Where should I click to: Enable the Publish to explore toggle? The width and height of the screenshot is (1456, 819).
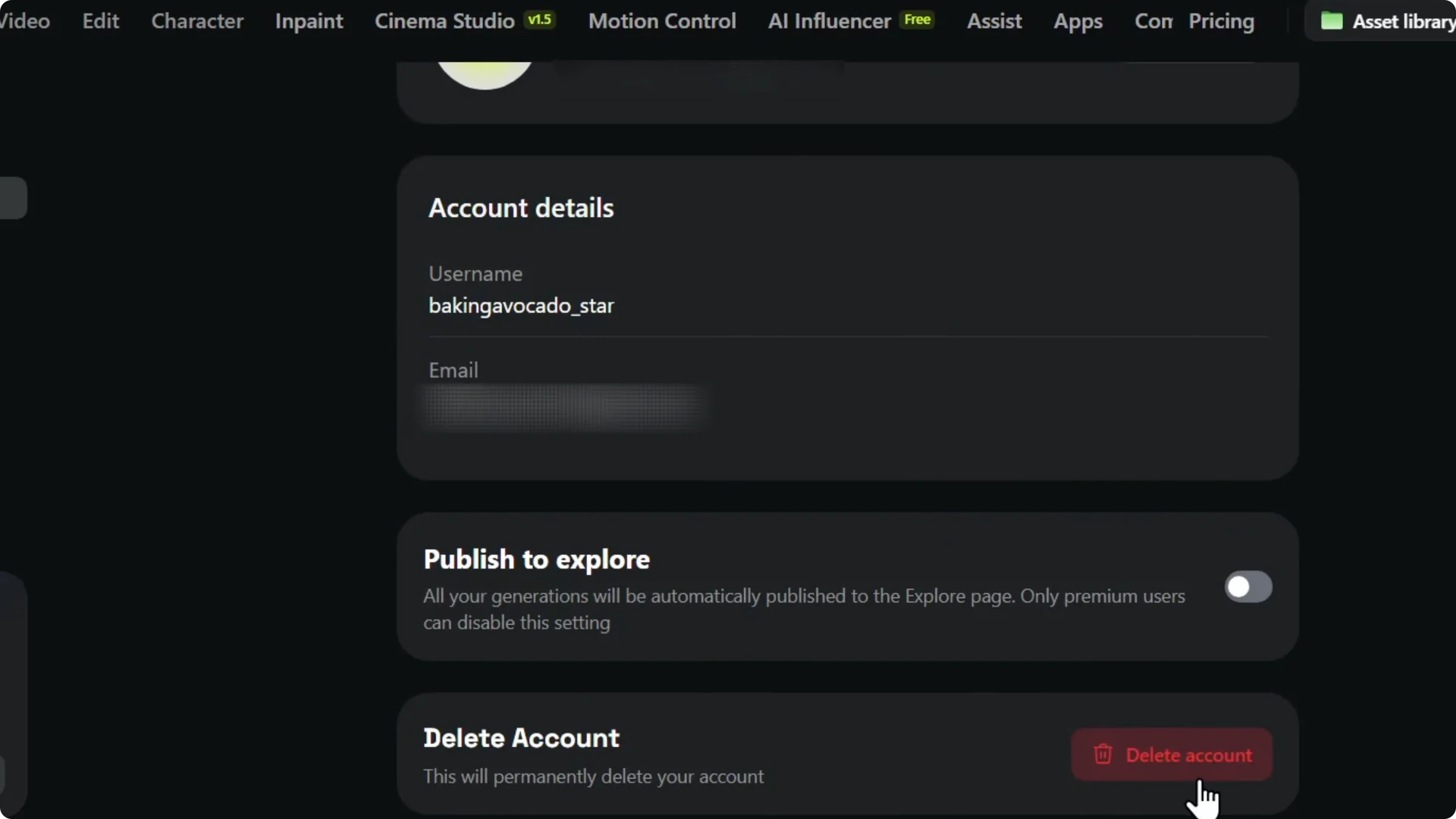click(1248, 586)
